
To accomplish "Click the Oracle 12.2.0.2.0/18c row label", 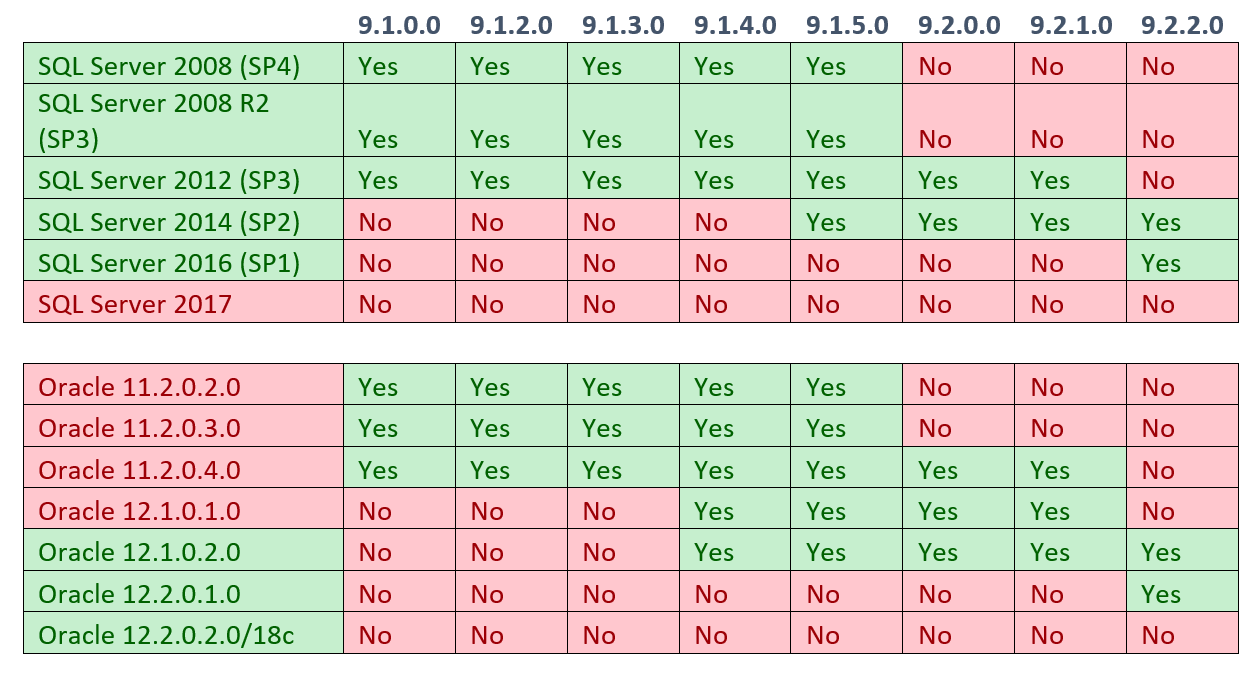I will click(x=166, y=635).
